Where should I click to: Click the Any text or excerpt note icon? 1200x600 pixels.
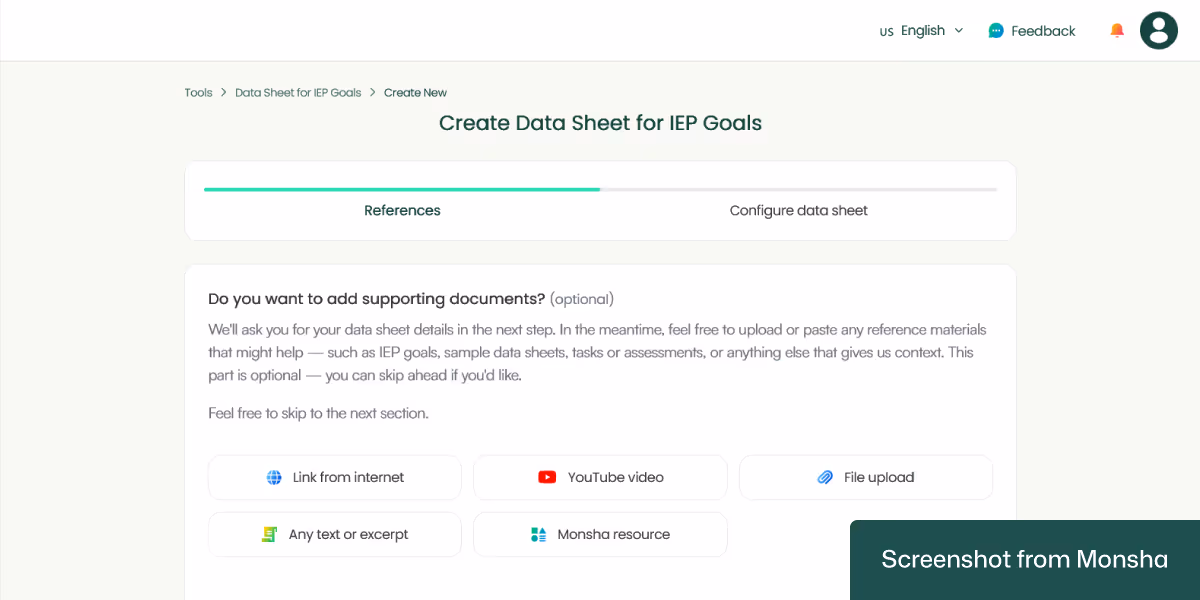[269, 534]
